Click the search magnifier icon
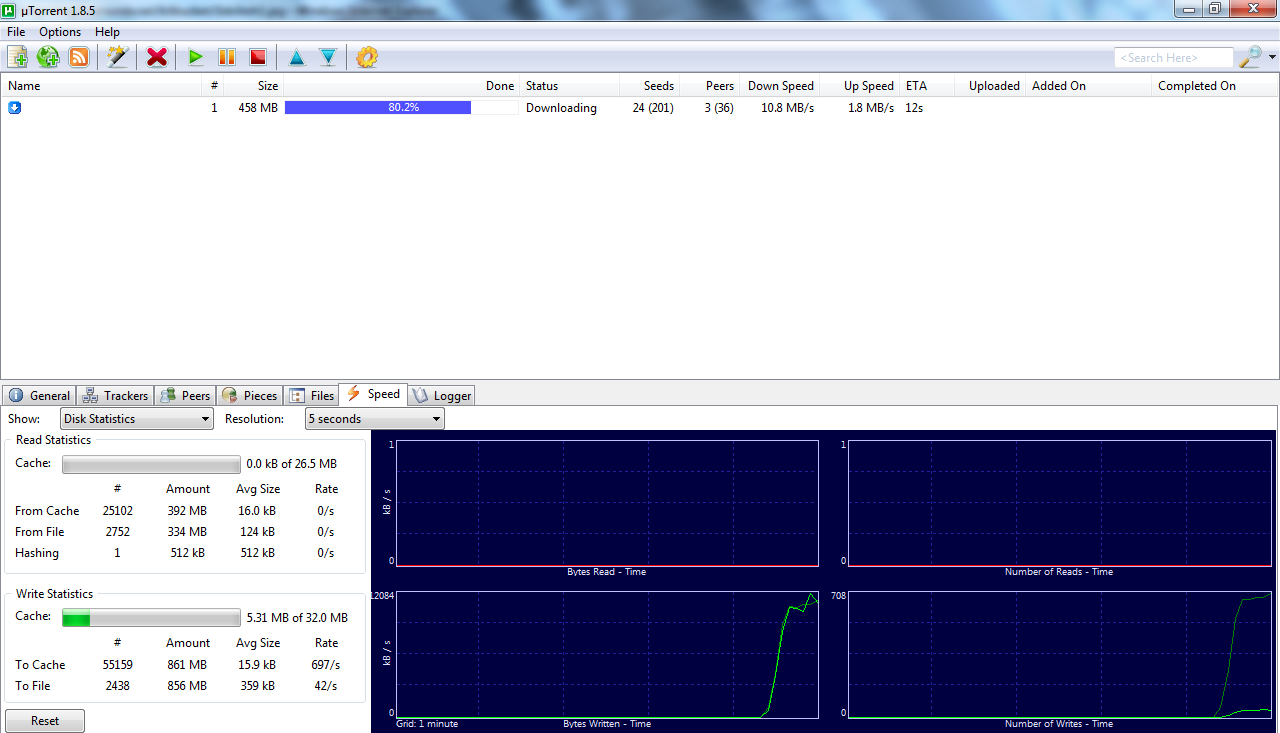This screenshot has width=1280, height=733. coord(1250,57)
